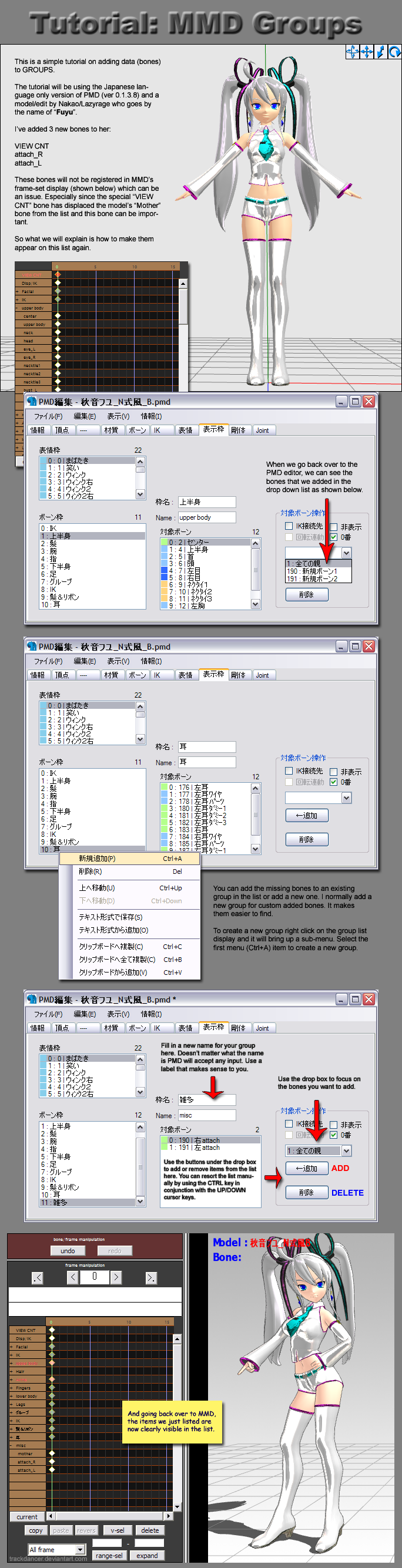
Task: Uncheck 0番 in the first PMD window
Action: tap(333, 537)
